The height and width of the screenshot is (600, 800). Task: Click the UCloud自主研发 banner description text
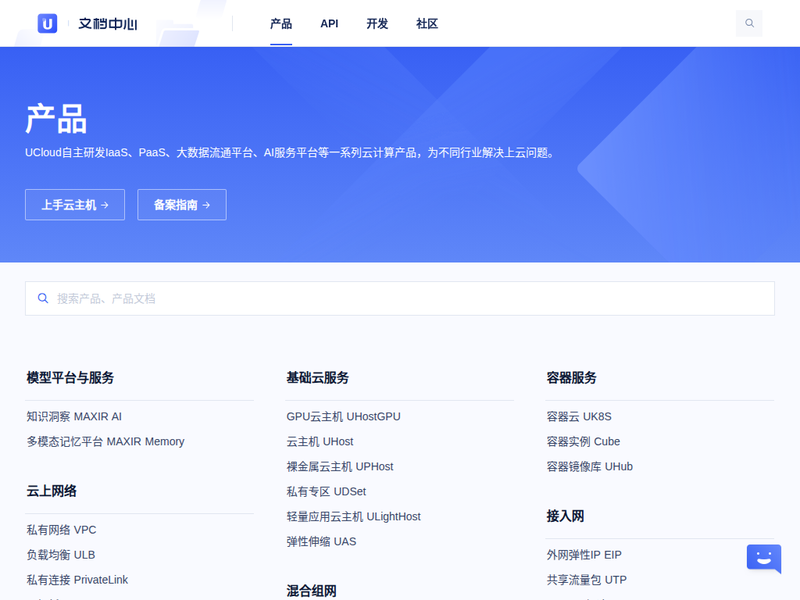click(x=290, y=153)
